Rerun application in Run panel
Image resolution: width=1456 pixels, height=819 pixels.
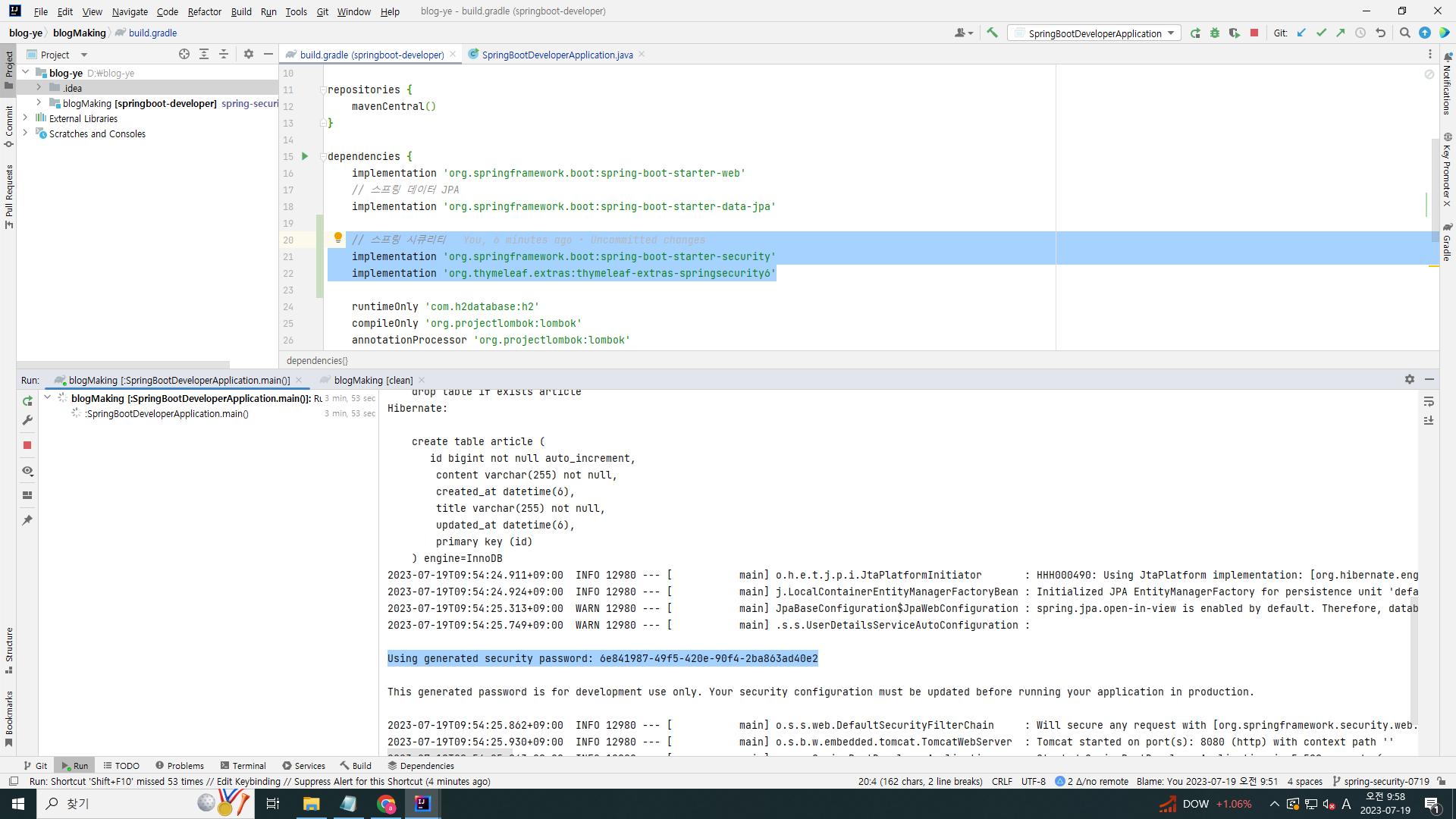tap(27, 401)
